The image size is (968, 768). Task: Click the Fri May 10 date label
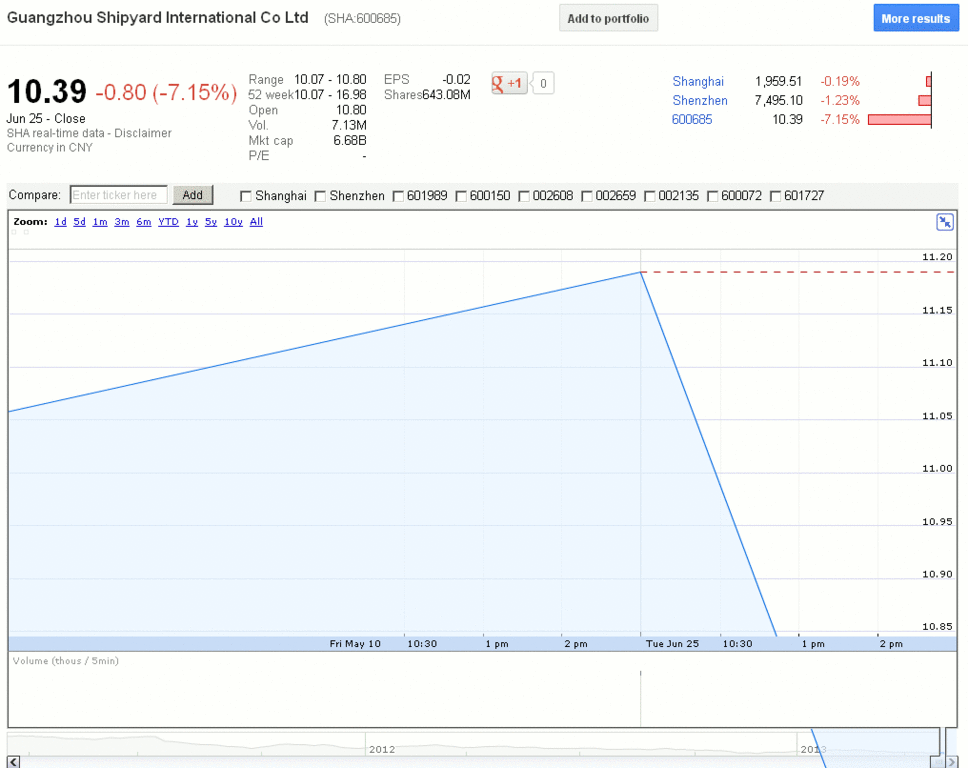click(x=355, y=643)
